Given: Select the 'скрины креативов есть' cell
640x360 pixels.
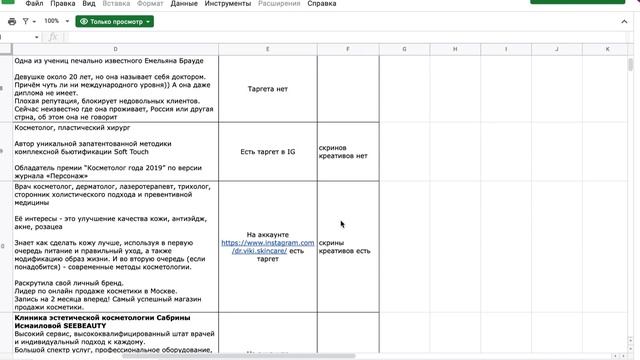Looking at the screenshot, I should (x=348, y=247).
